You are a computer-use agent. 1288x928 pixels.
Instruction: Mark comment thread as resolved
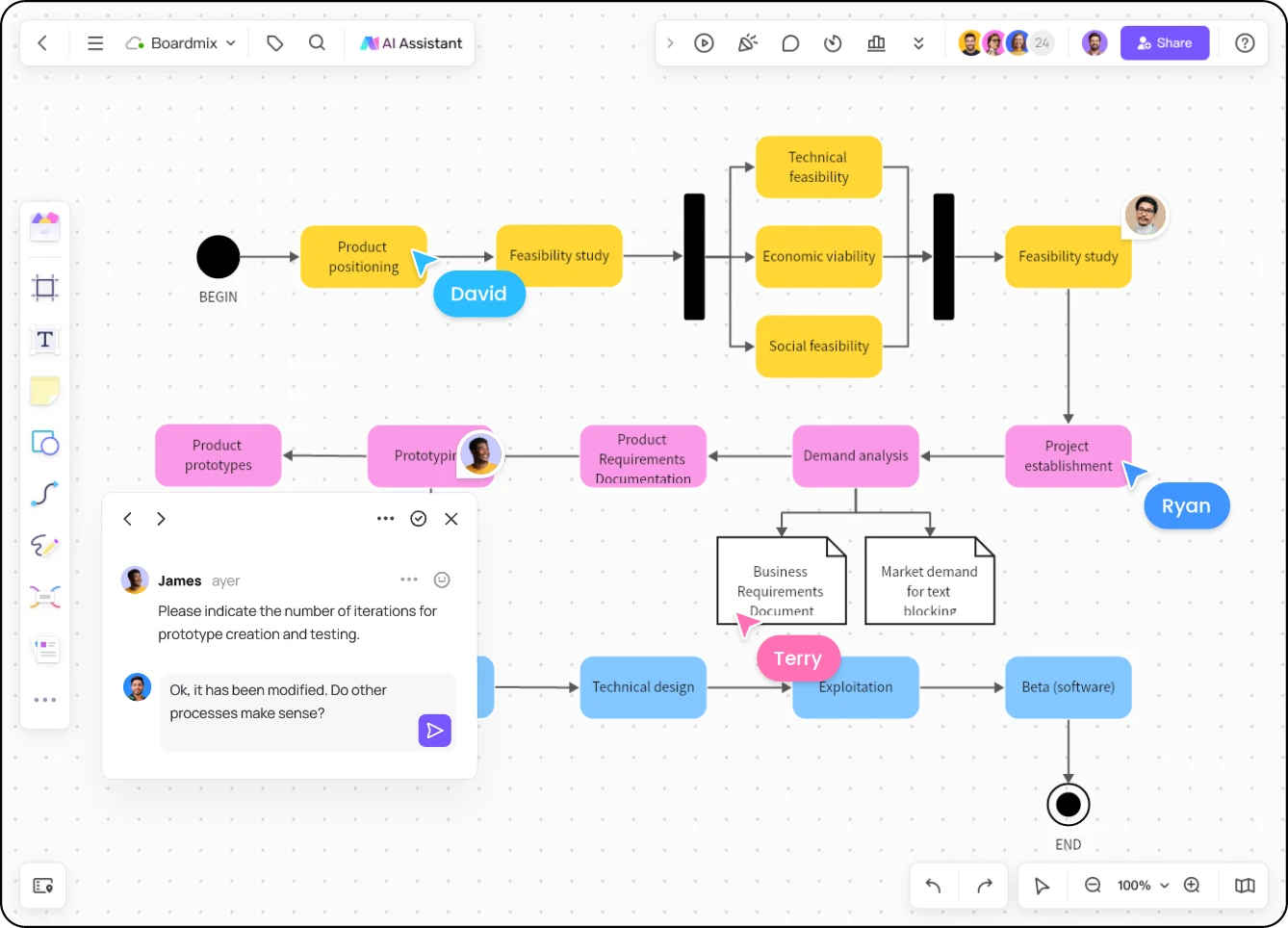coord(419,519)
